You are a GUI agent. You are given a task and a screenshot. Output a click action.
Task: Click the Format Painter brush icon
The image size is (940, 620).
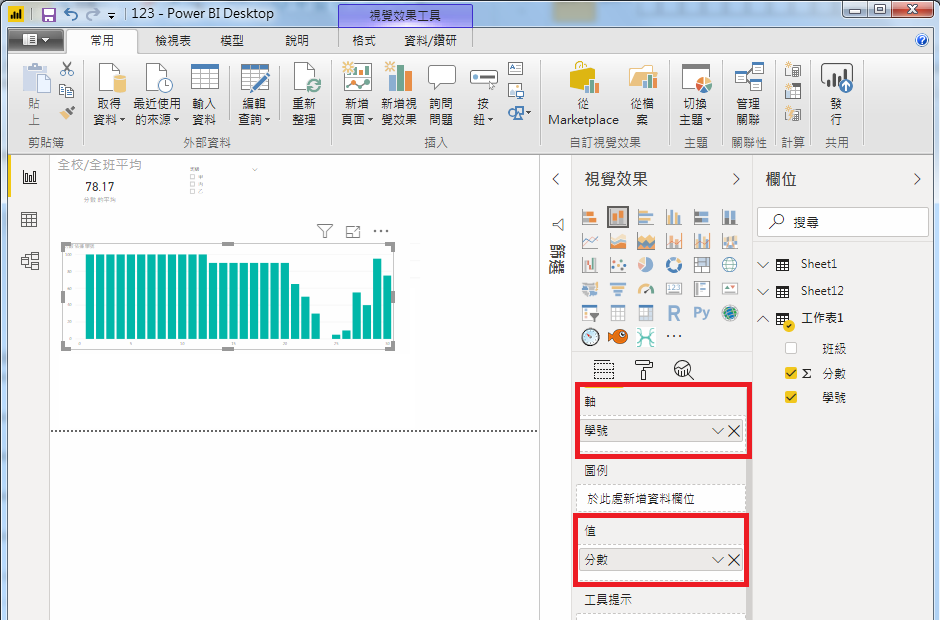tap(67, 112)
